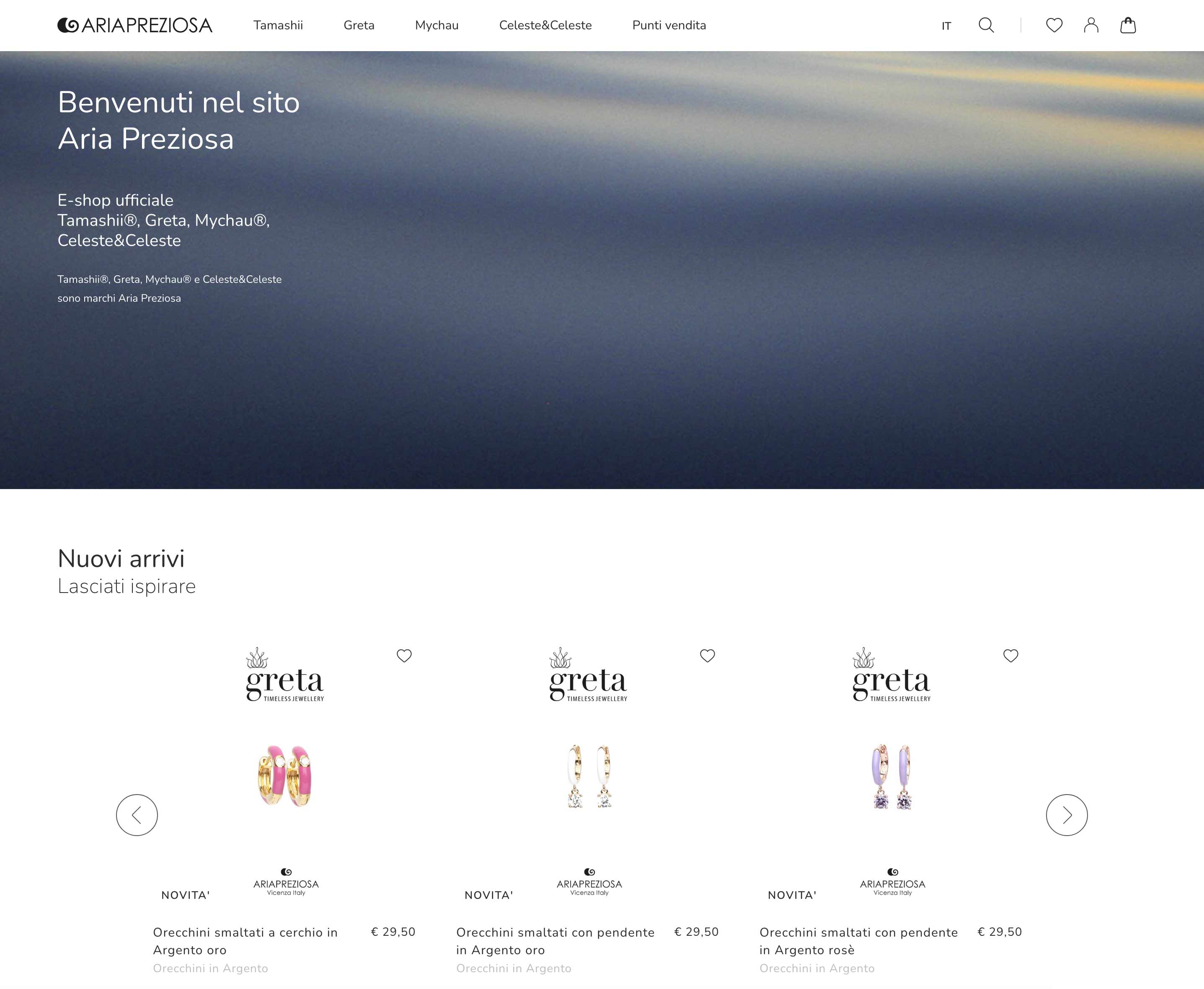
Task: Click the previous arrow of the carousel
Action: tap(137, 815)
